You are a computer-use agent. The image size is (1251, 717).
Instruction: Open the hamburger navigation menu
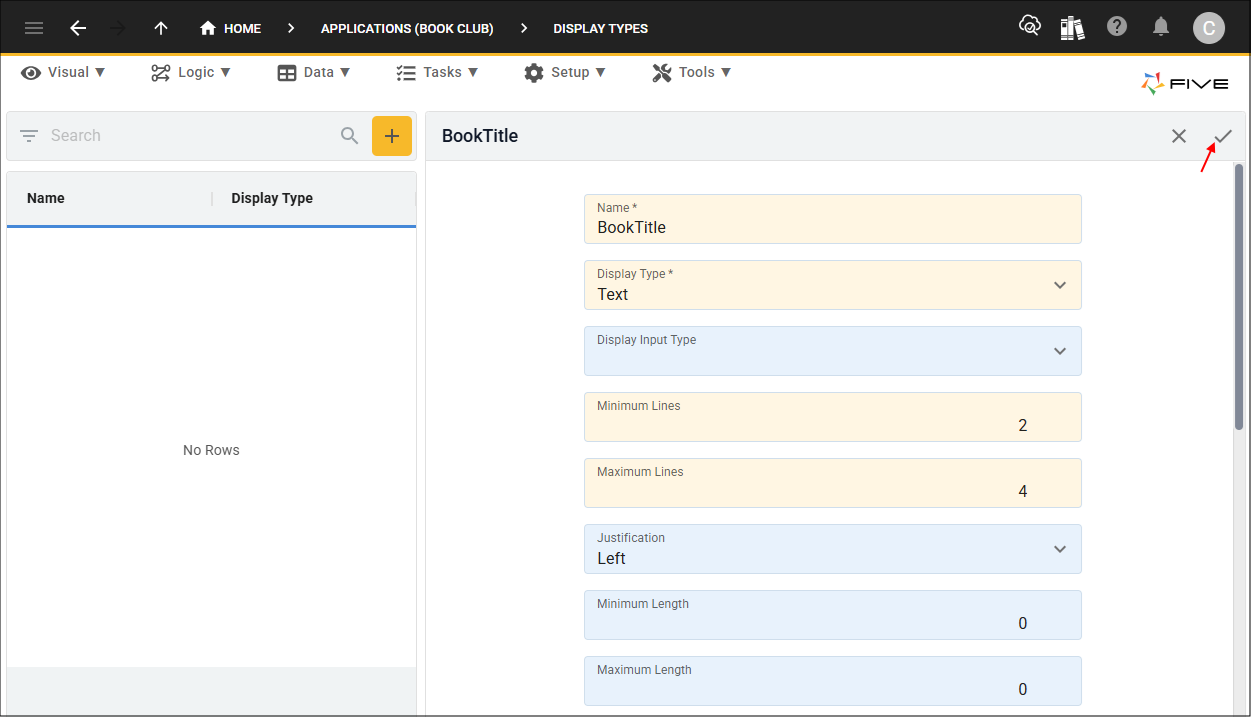(x=34, y=28)
